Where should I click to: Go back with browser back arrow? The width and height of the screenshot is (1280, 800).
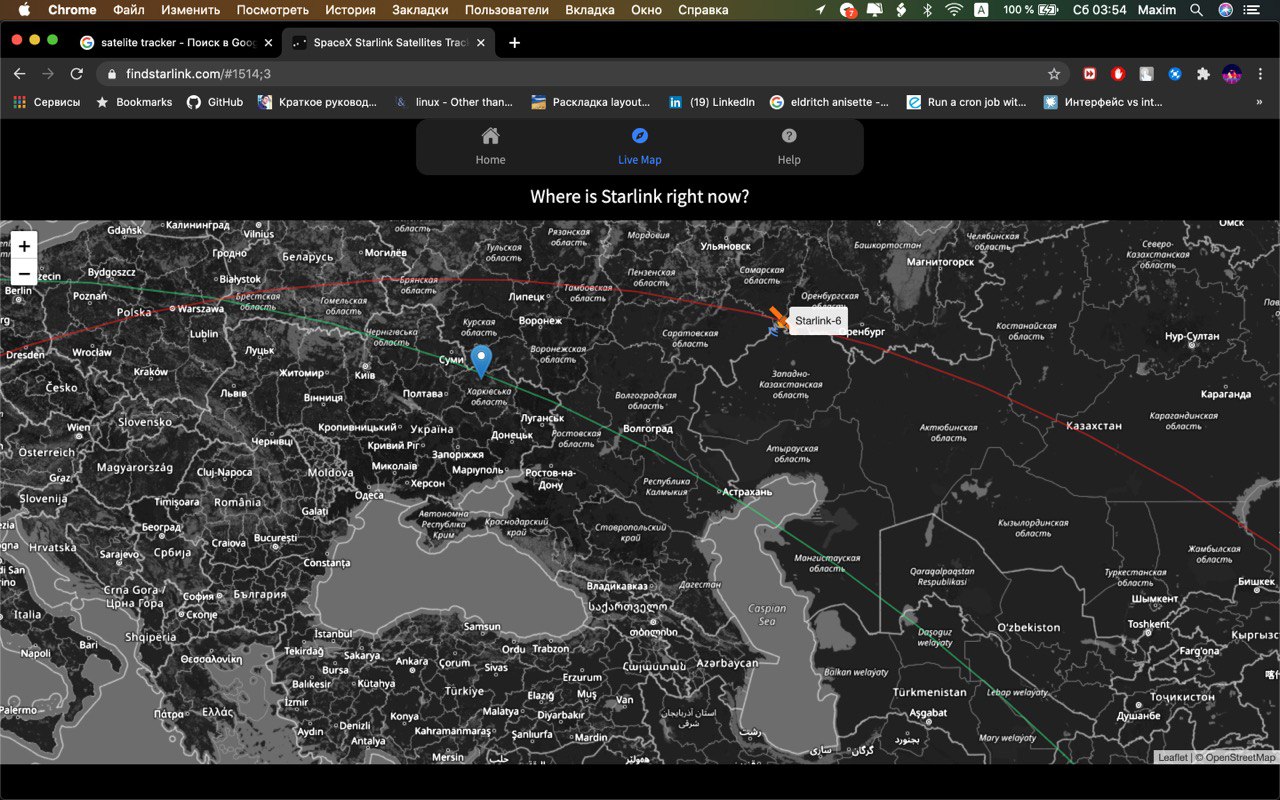point(19,74)
